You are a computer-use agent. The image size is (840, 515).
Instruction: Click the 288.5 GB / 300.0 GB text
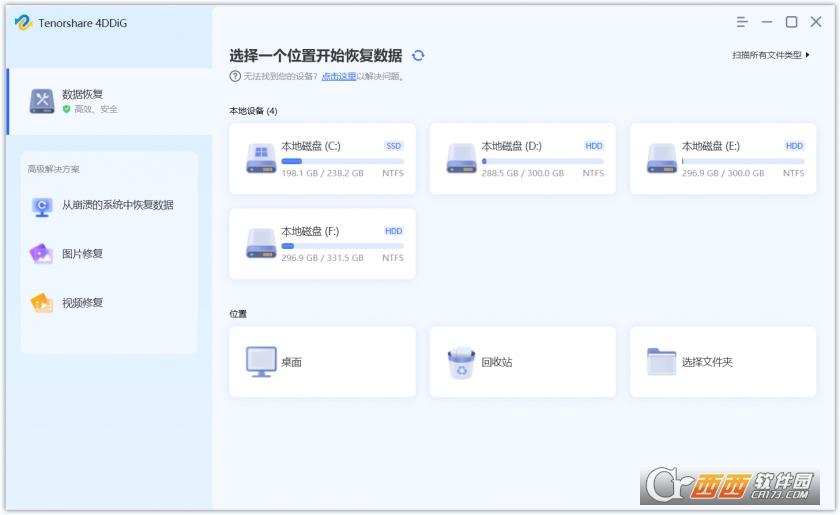point(523,173)
